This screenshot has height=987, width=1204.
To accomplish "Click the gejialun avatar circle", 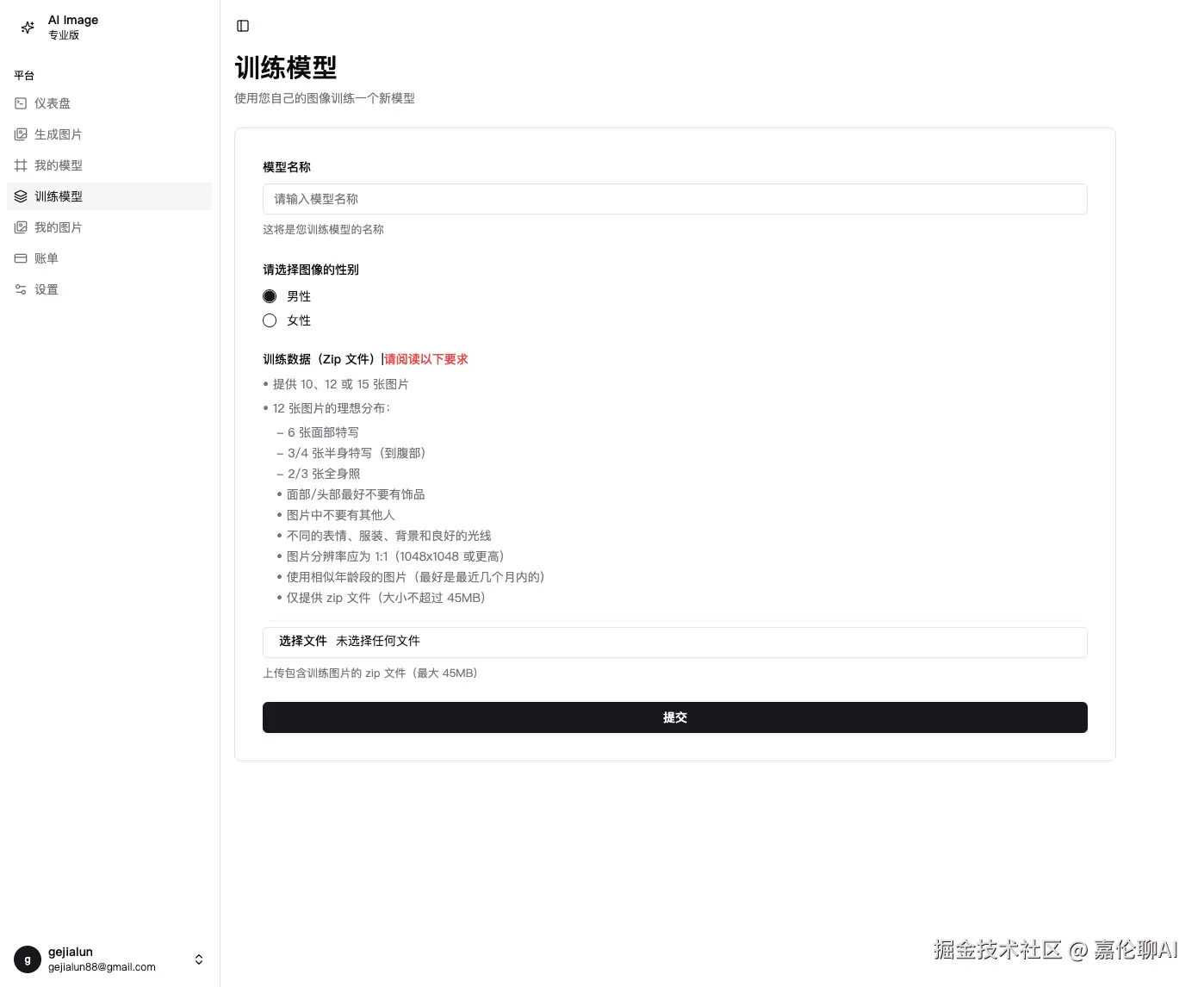I will pos(28,959).
